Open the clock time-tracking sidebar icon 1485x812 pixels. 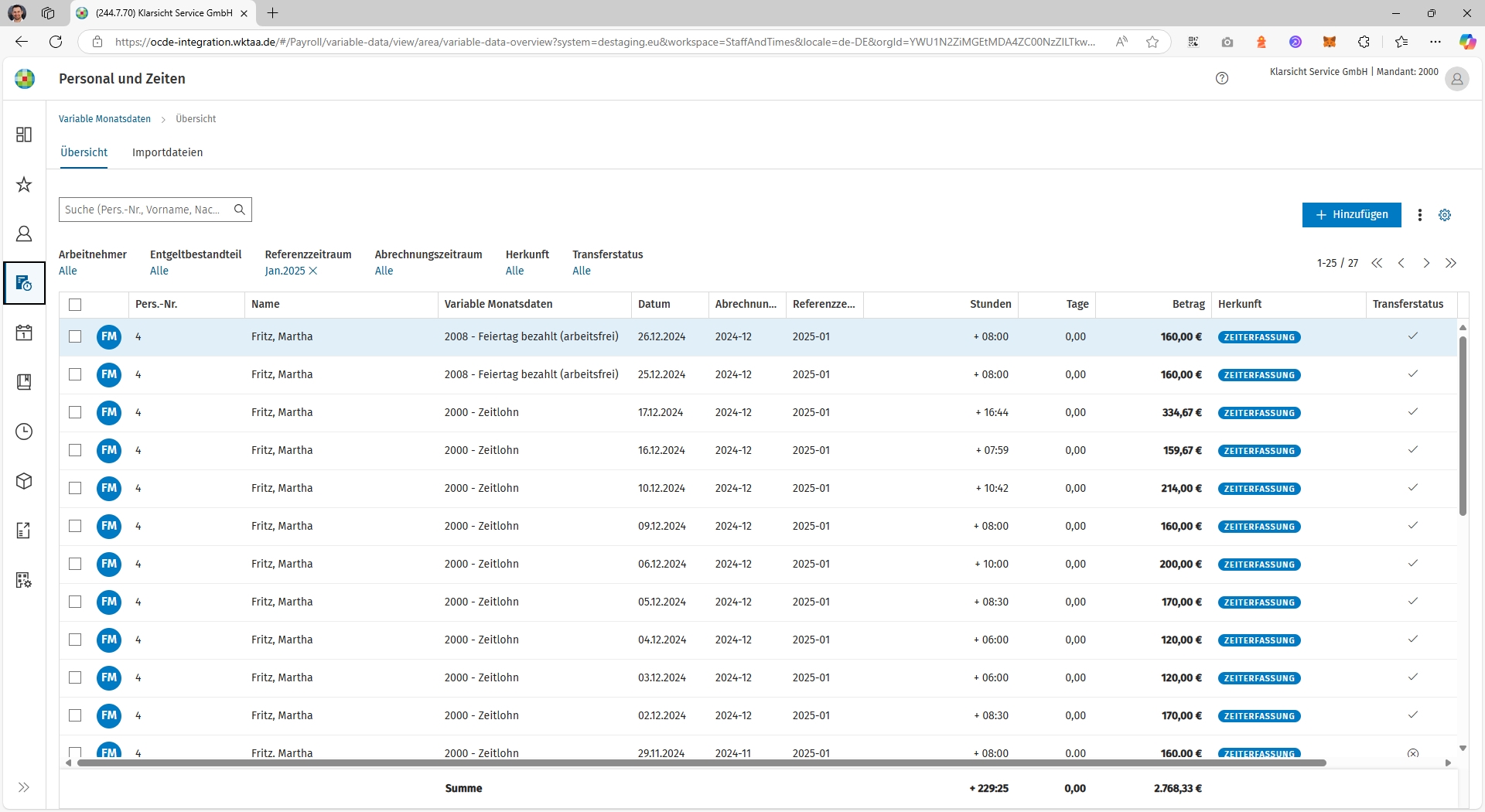(x=24, y=432)
